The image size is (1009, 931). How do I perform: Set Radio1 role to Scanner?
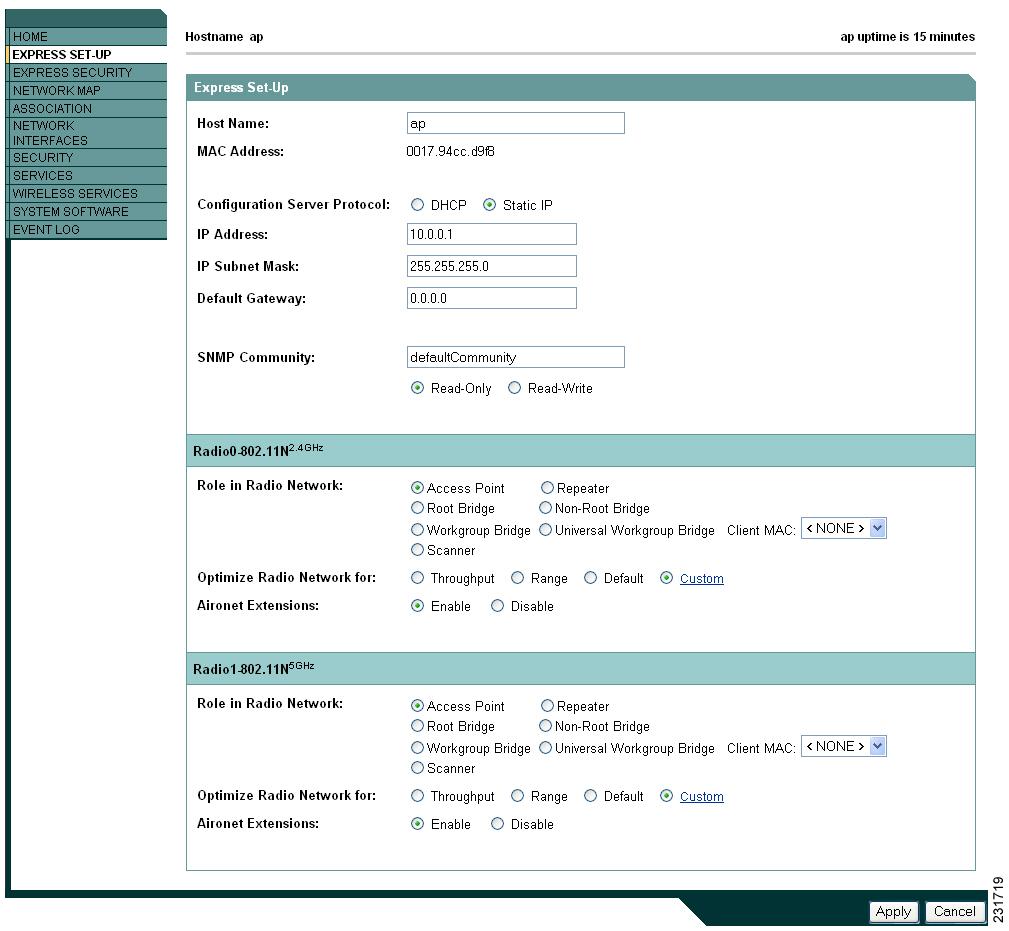pyautogui.click(x=418, y=768)
